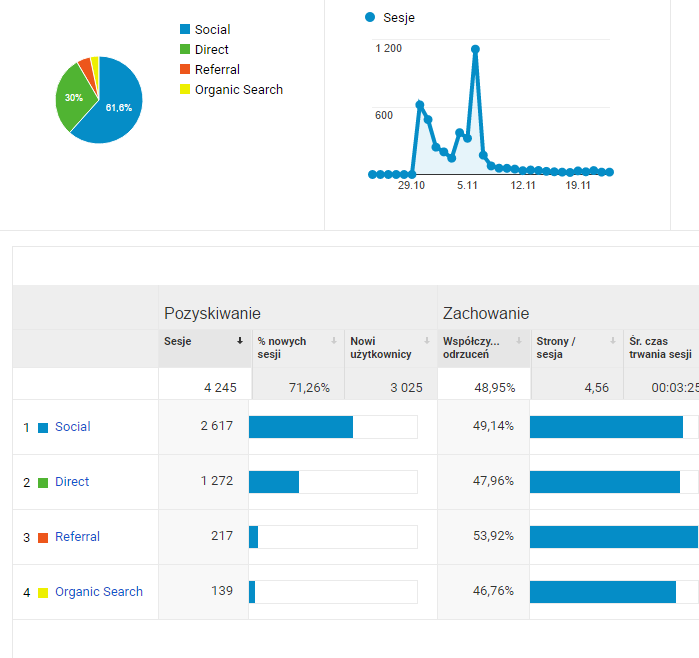
Task: Sort by Sesje column arrow
Action: [x=240, y=341]
